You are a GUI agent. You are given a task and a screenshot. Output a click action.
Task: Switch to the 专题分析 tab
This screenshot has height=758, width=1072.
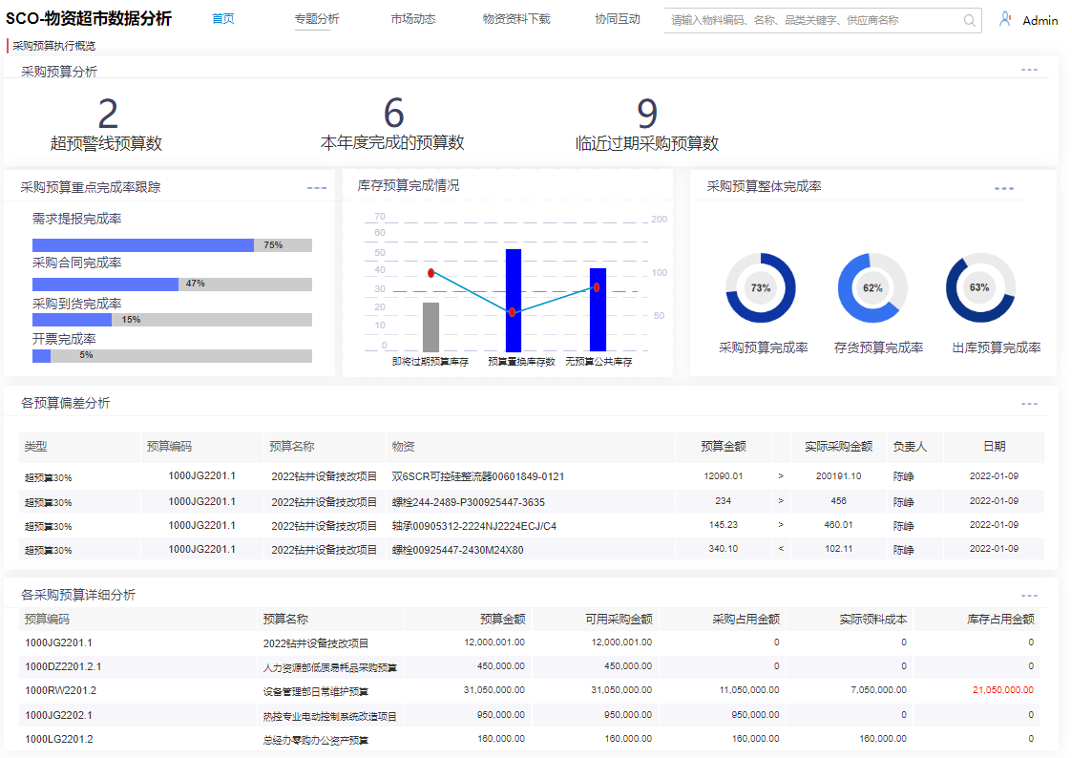(316, 18)
